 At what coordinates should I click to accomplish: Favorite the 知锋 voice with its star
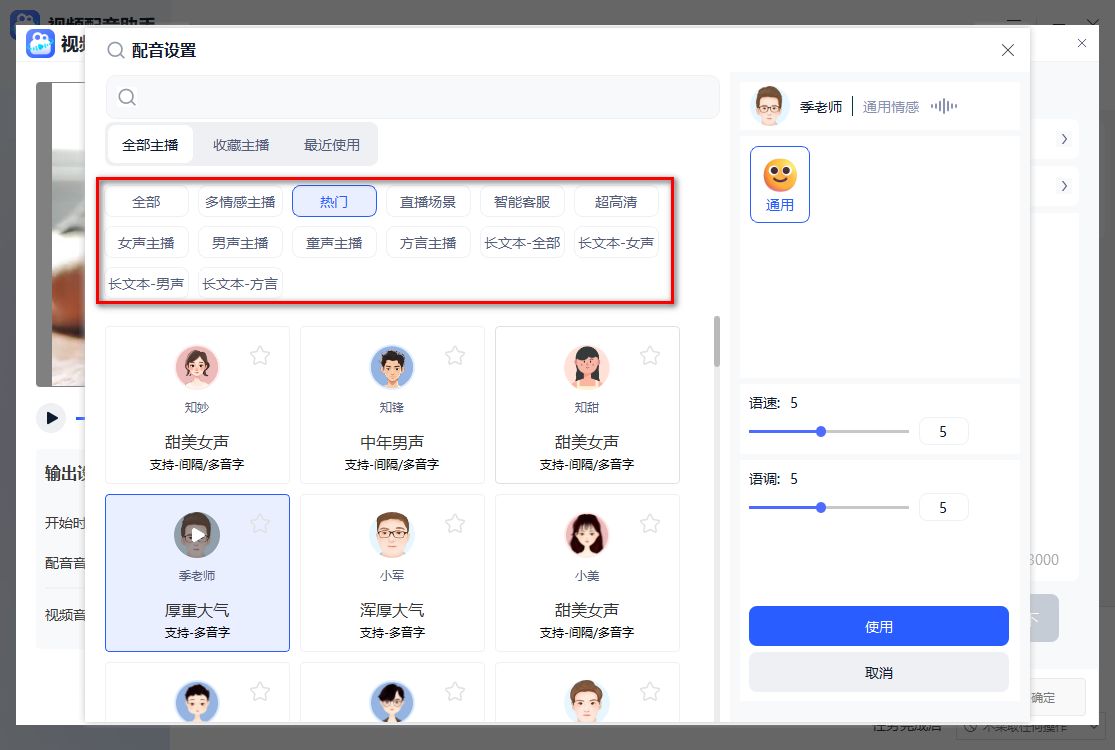point(454,355)
